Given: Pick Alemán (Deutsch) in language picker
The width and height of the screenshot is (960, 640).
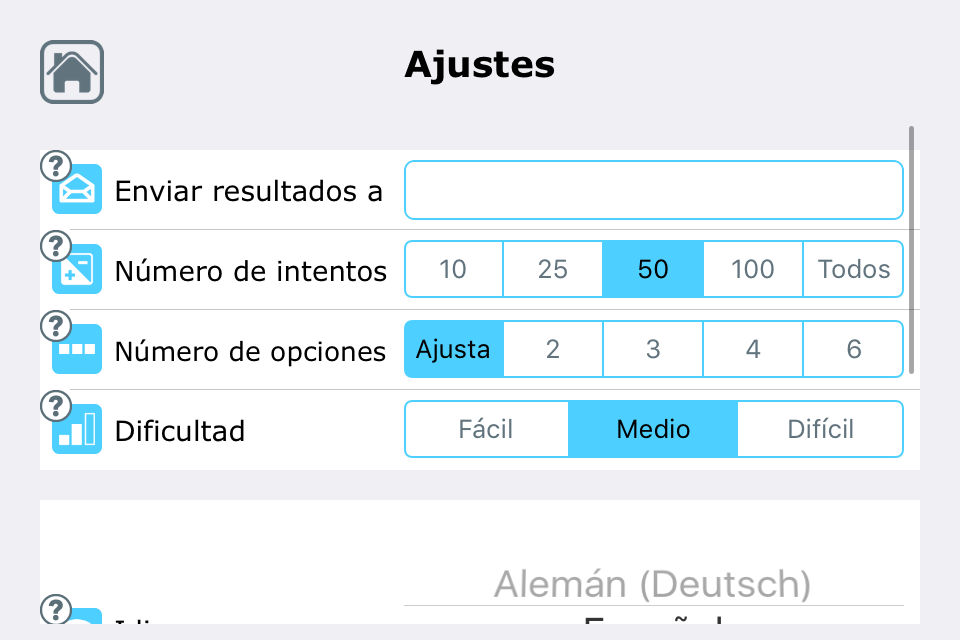Looking at the screenshot, I should coord(653,583).
